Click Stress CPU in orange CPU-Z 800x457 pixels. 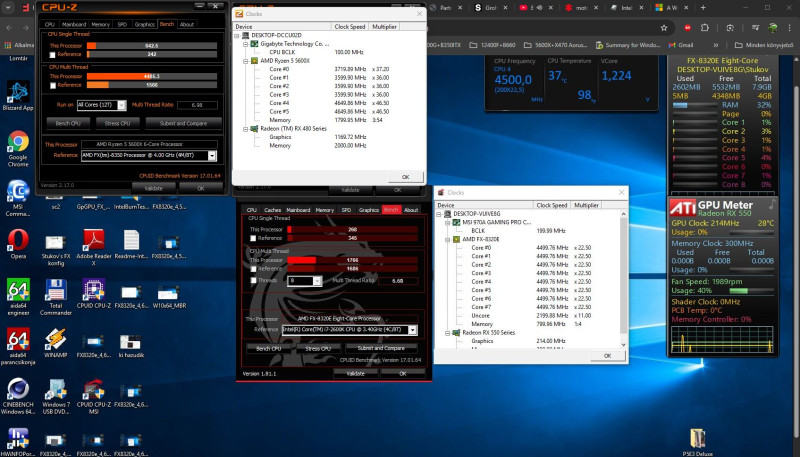point(117,123)
